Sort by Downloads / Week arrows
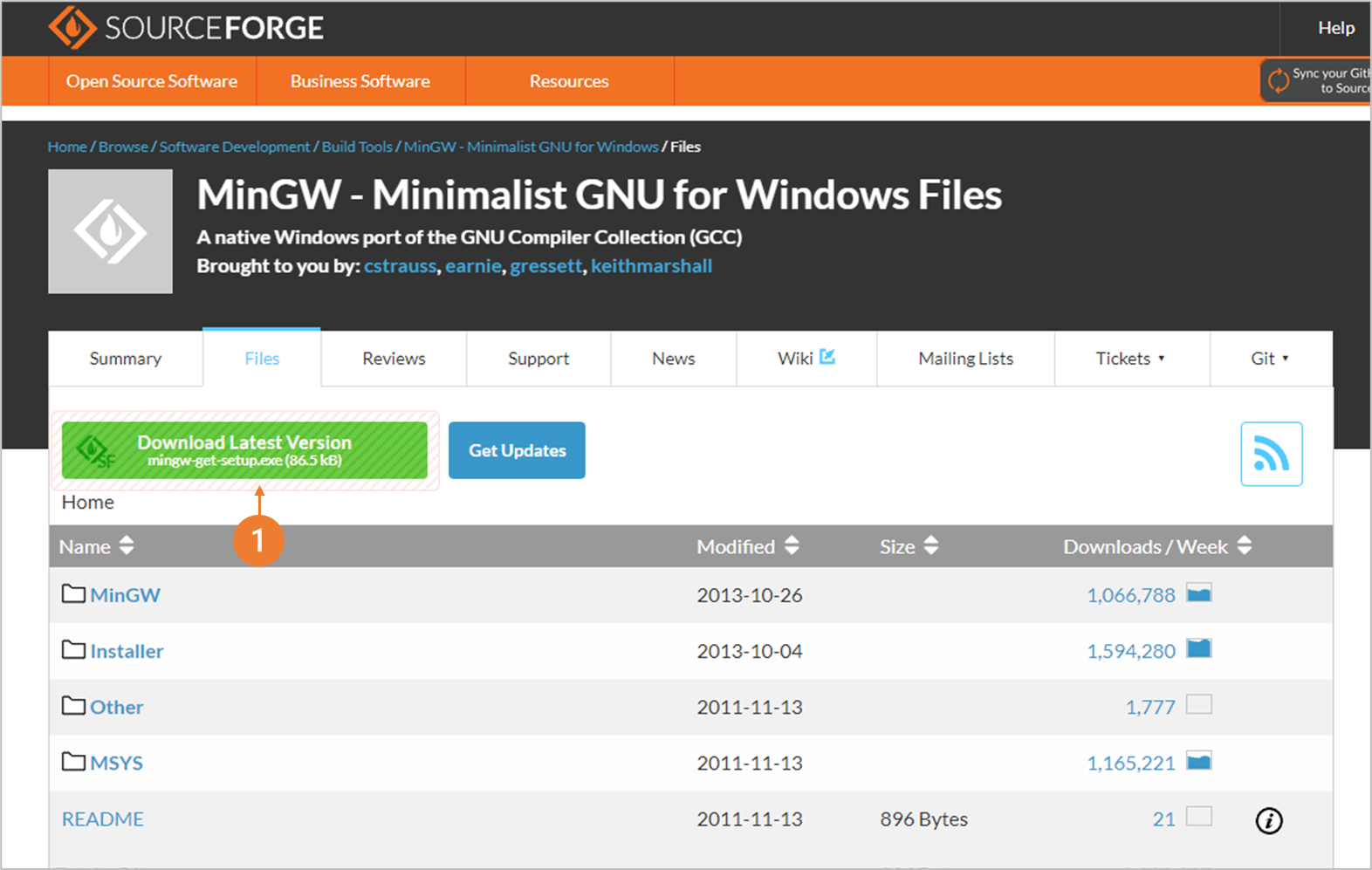The height and width of the screenshot is (870, 1372). pos(1245,545)
